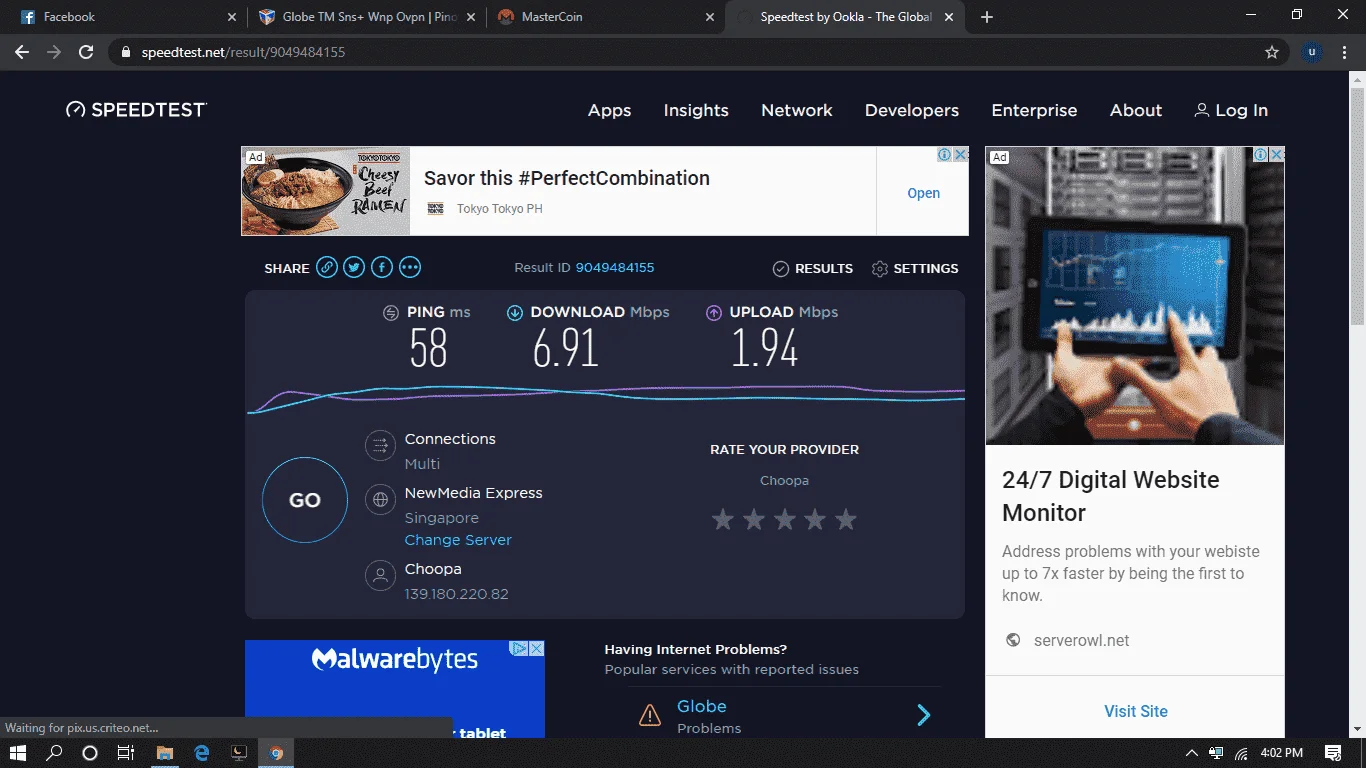Screen dimensions: 1366x768
Task: Open the Results page
Action: [813, 268]
